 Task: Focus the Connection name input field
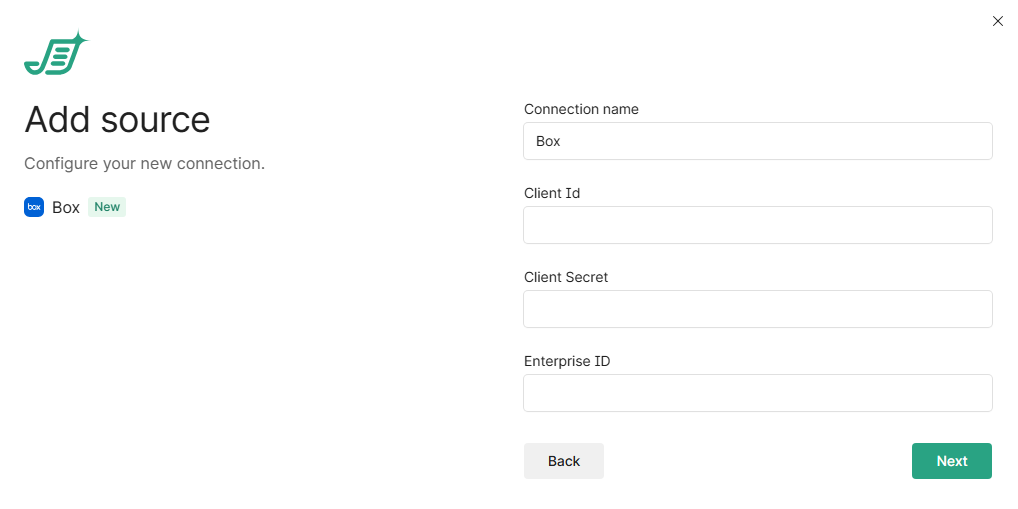coord(757,141)
